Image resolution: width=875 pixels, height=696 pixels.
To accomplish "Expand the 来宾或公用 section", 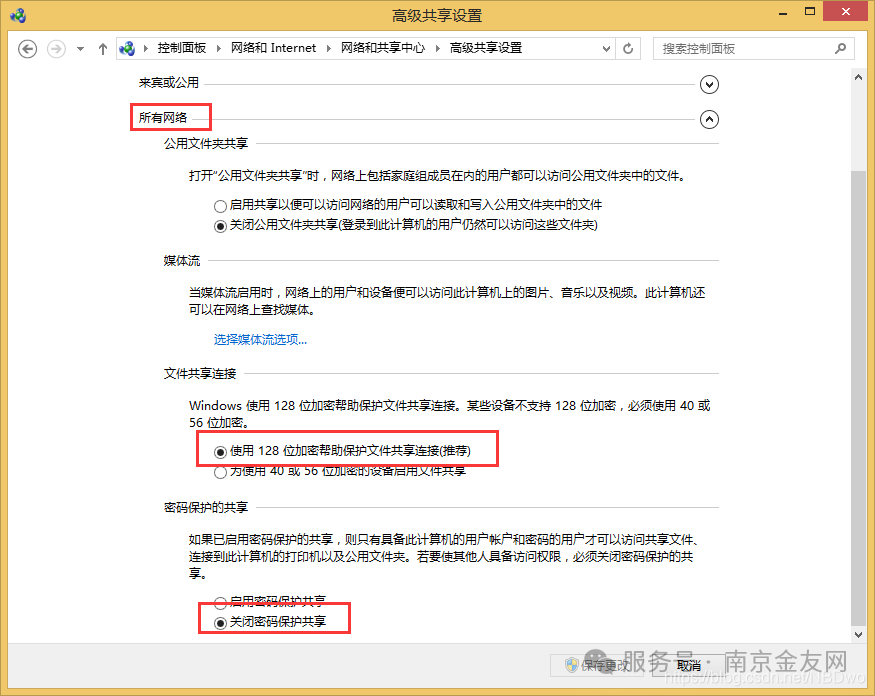I will [709, 84].
